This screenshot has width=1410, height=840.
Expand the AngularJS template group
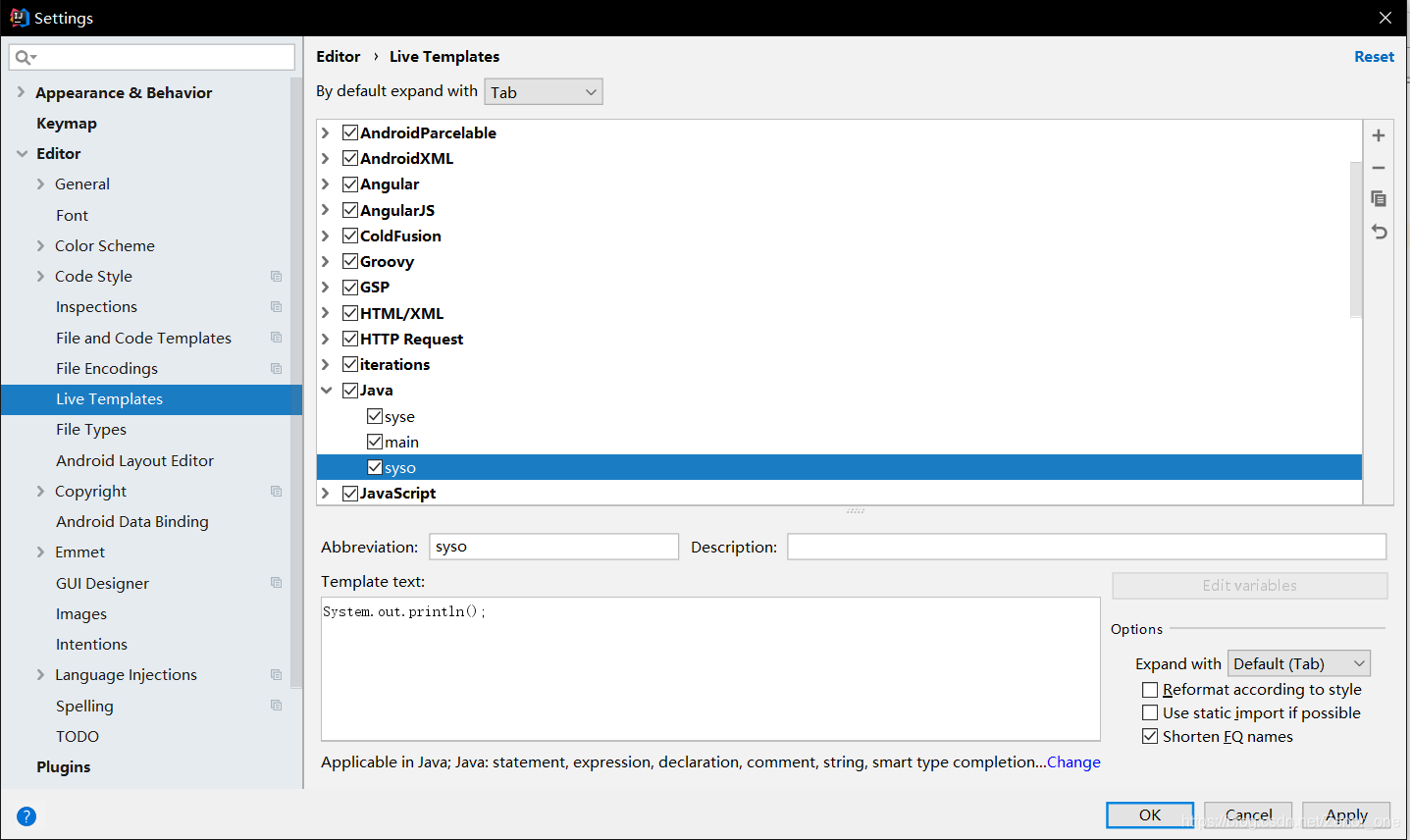(x=326, y=210)
